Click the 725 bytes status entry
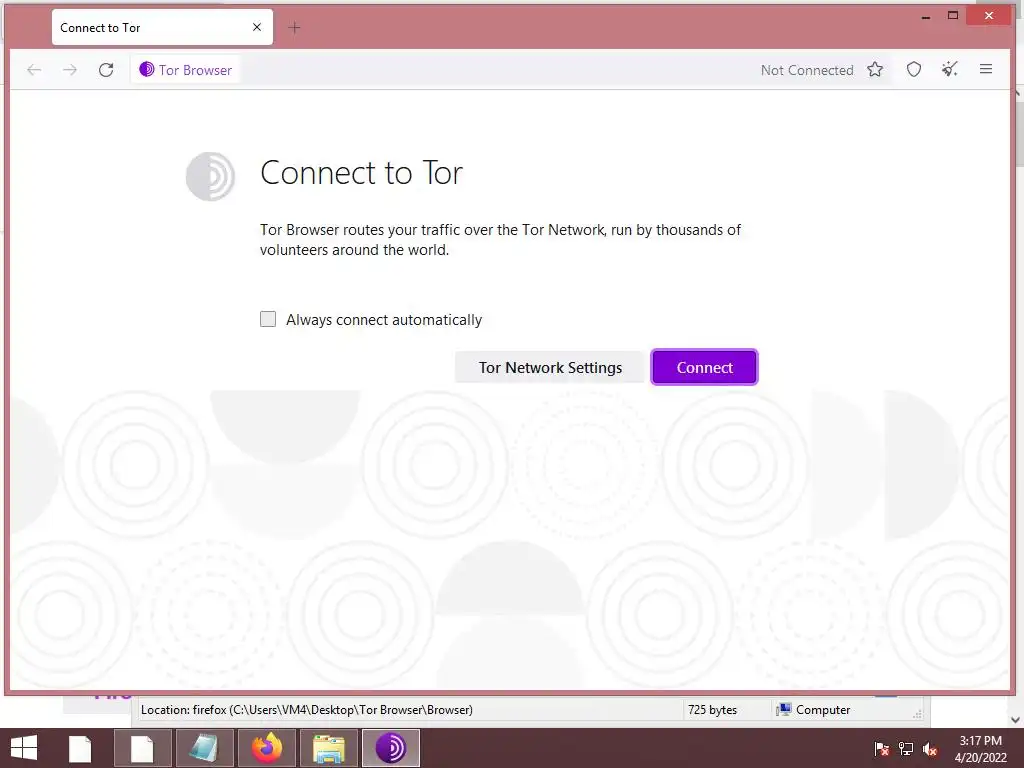 click(x=712, y=709)
